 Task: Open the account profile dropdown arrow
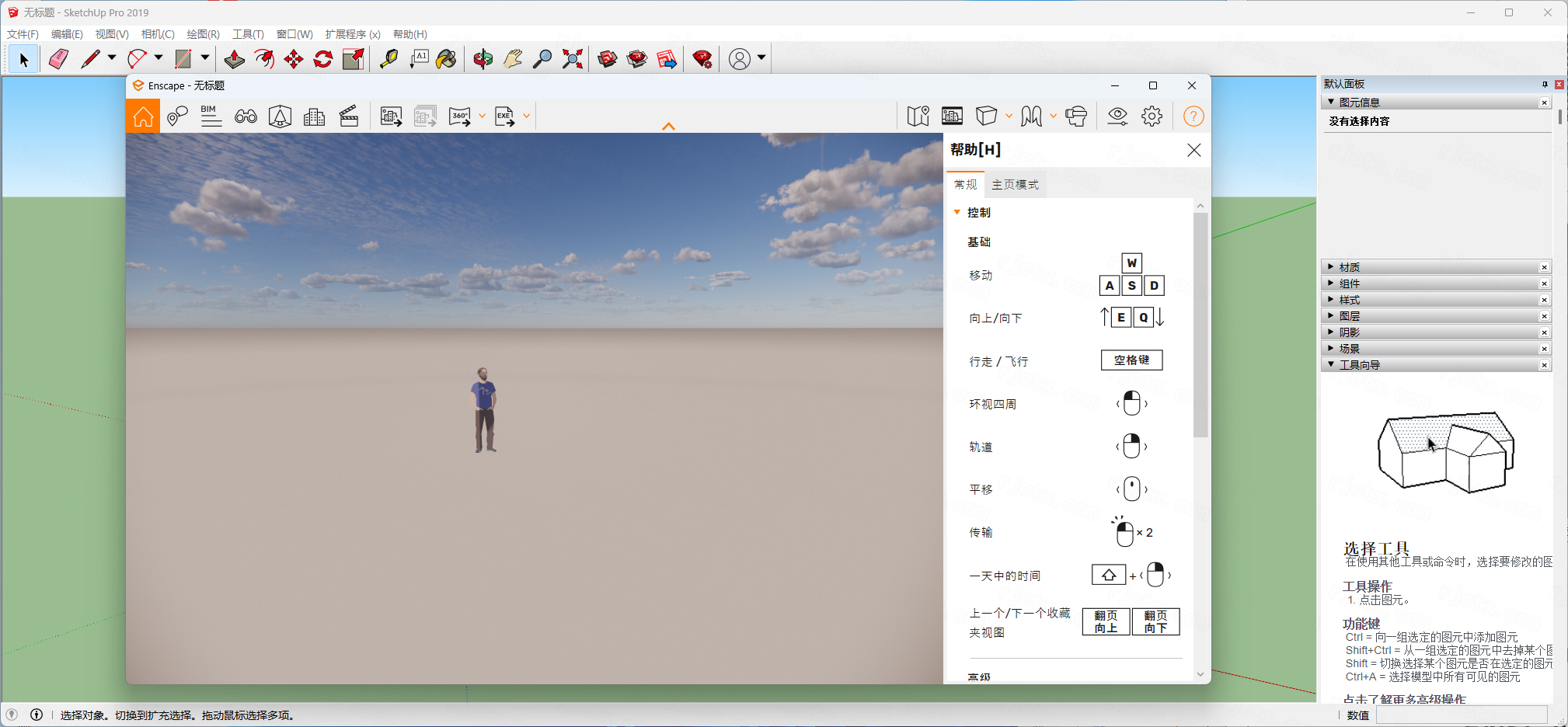(761, 58)
